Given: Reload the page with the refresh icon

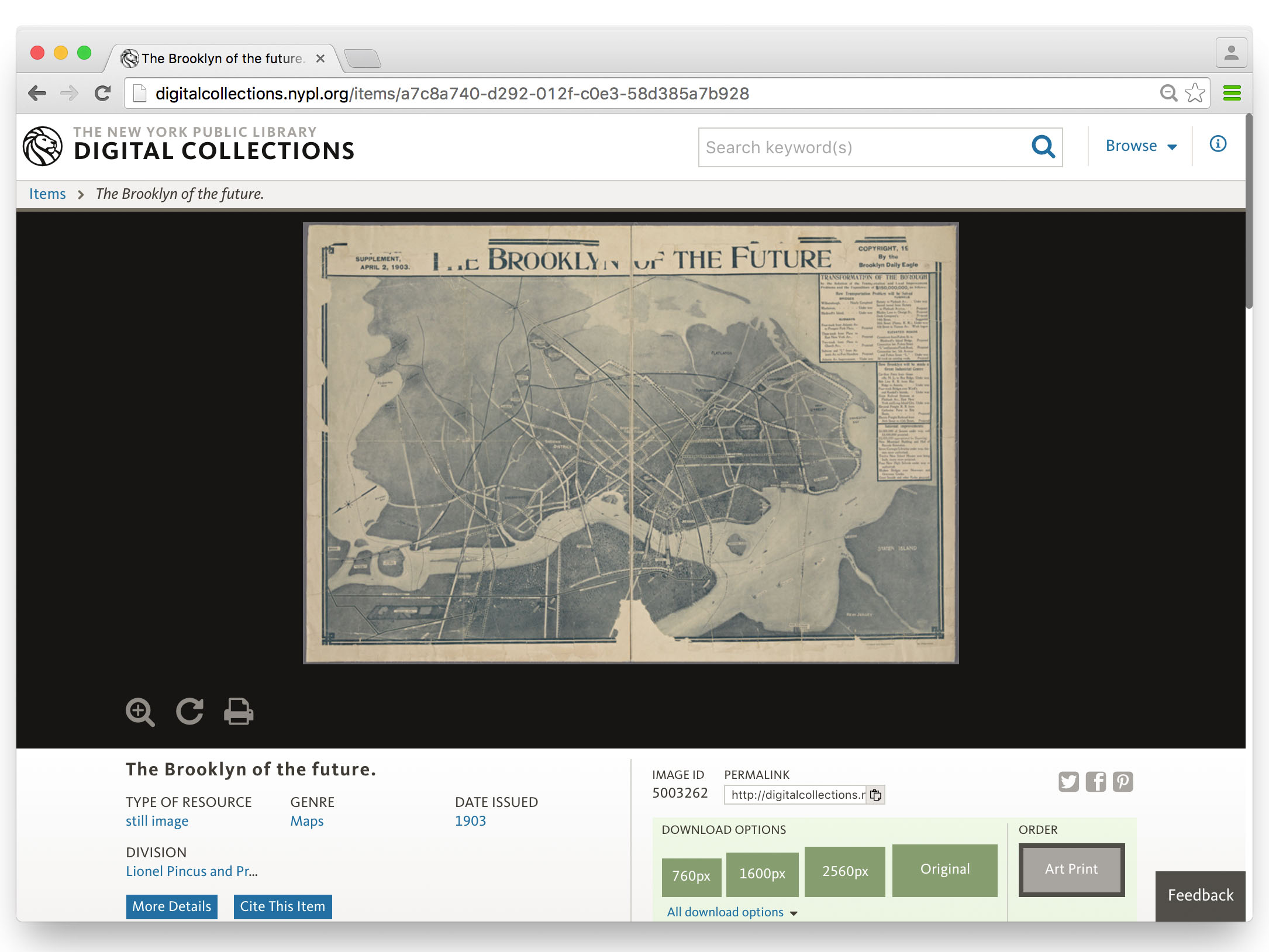Looking at the screenshot, I should [x=103, y=94].
